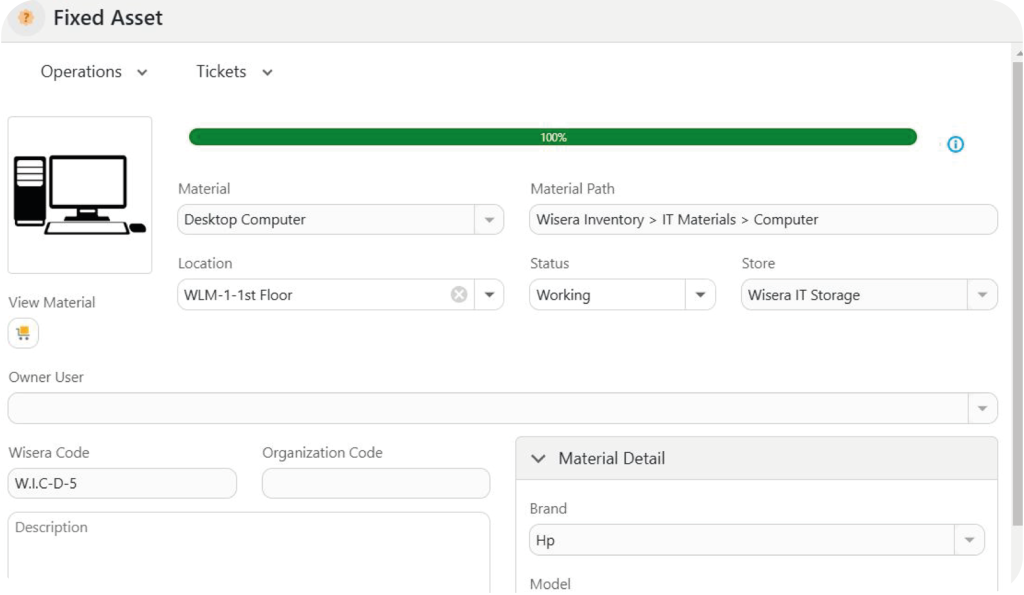Open the Store dropdown arrow

click(982, 295)
